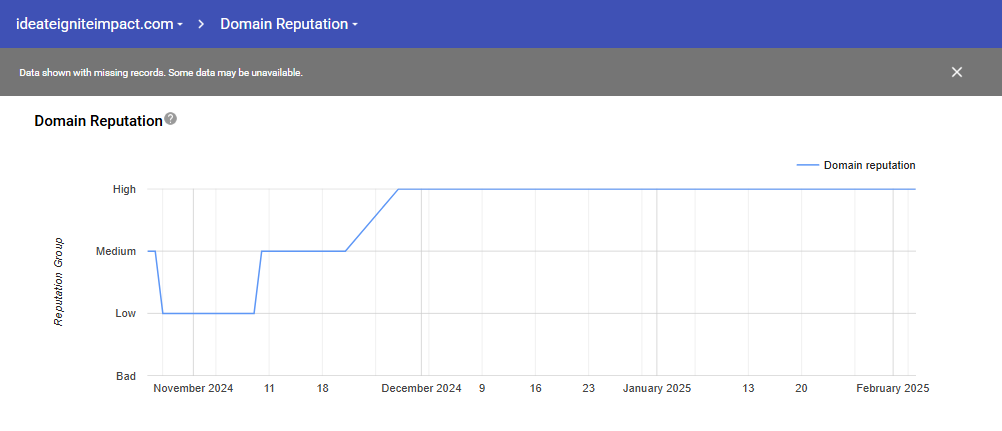Viewport: 1002px width, 431px height.
Task: Click the Reputation Group vertical axis title
Action: pos(59,281)
